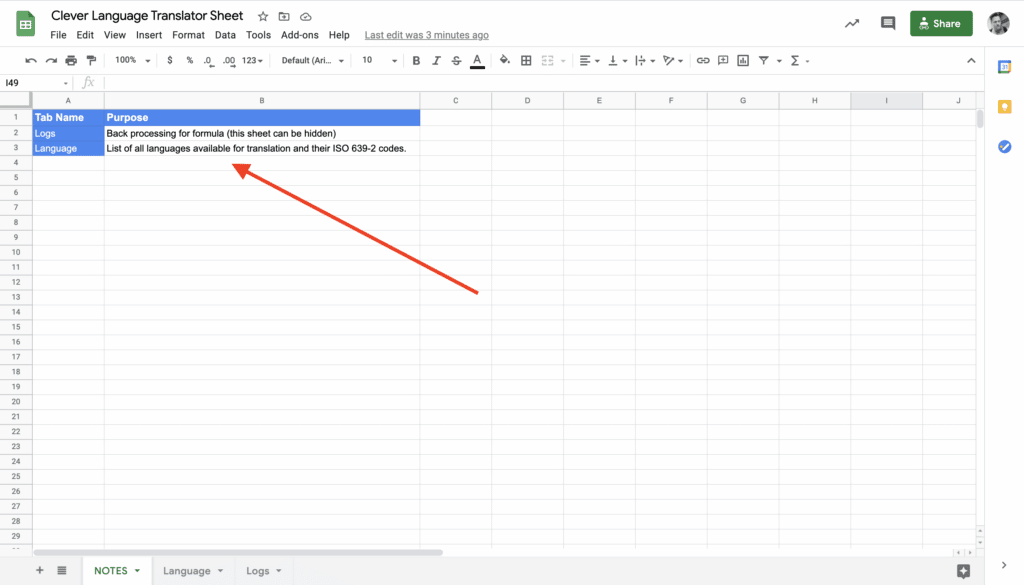Toggle strikethrough formatting
1024x585 pixels.
[457, 61]
